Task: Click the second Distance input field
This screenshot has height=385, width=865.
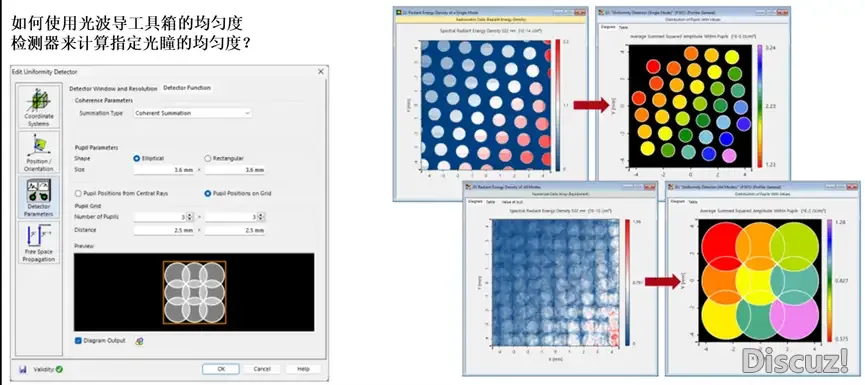Action: pyautogui.click(x=234, y=230)
